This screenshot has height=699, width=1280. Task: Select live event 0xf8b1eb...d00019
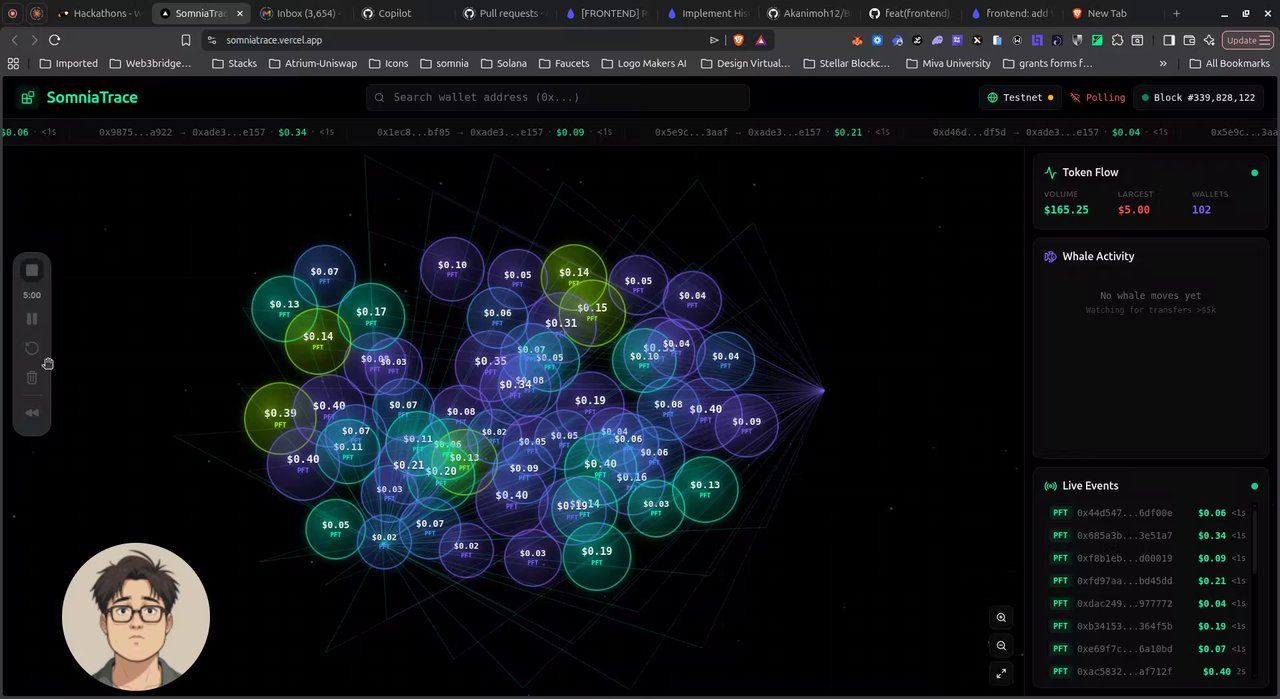click(1146, 559)
